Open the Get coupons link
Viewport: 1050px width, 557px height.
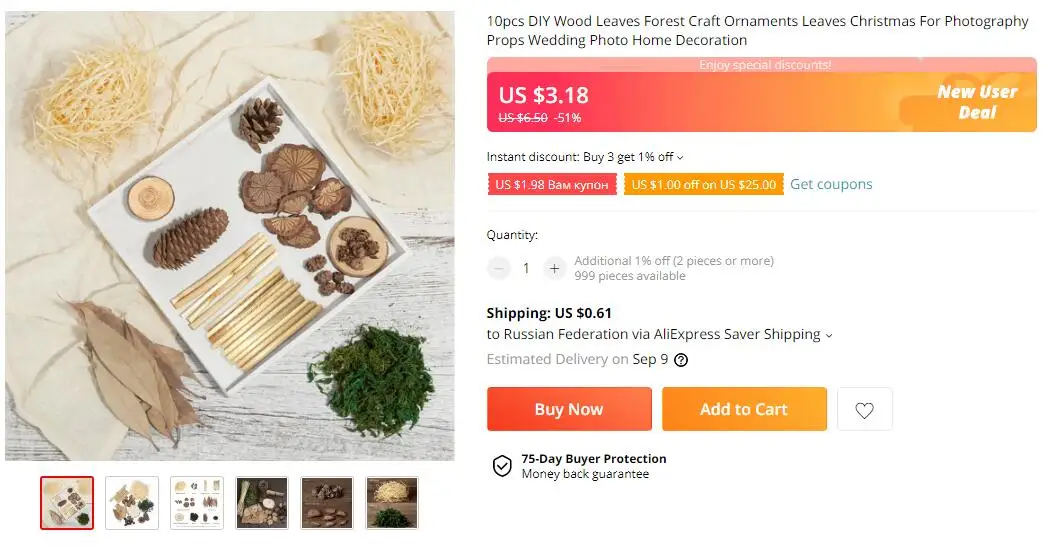pyautogui.click(x=831, y=184)
